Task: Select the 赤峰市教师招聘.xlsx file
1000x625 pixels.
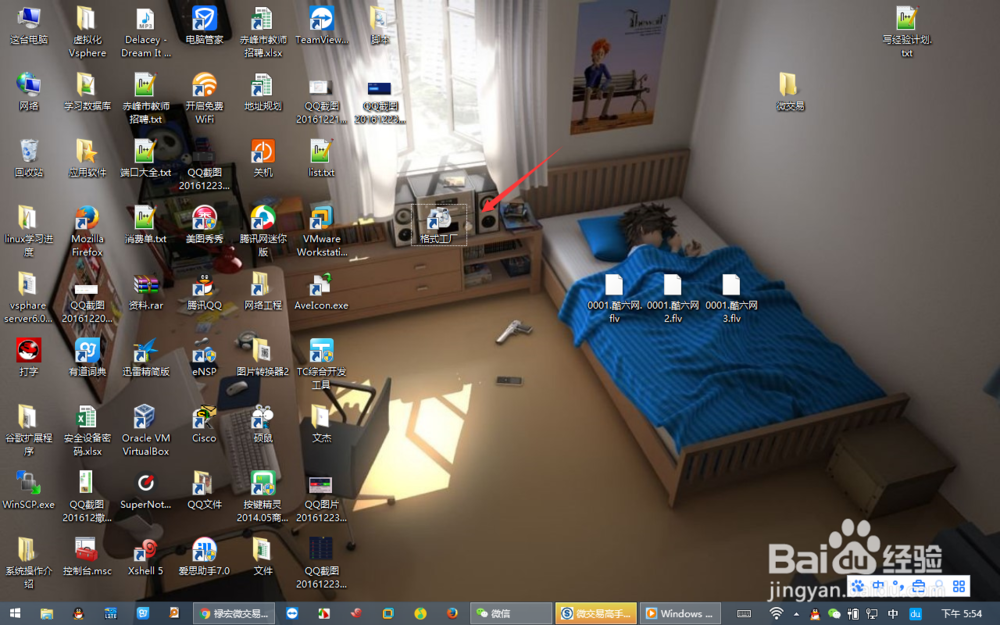Action: click(263, 32)
